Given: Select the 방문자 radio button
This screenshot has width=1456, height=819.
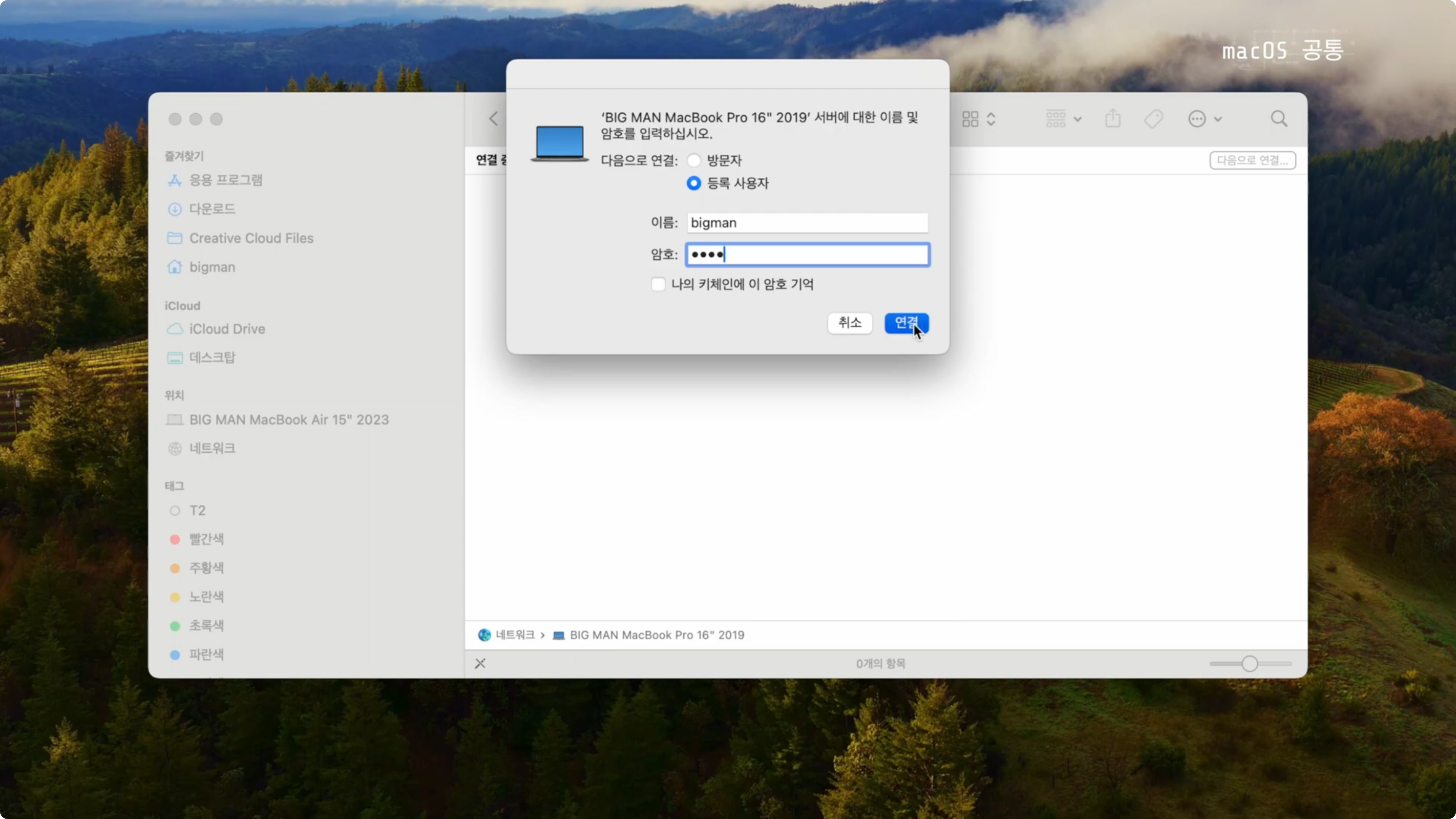Looking at the screenshot, I should pos(693,160).
